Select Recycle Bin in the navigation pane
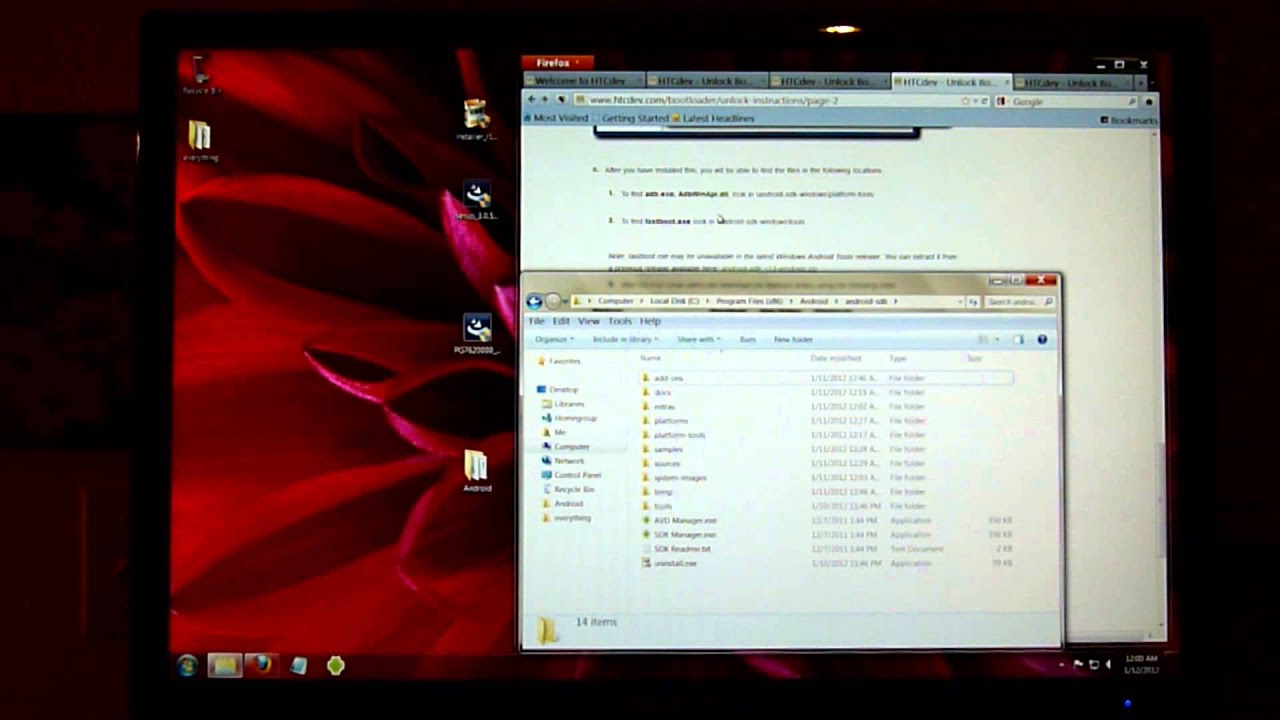The image size is (1280, 720). tap(568, 489)
